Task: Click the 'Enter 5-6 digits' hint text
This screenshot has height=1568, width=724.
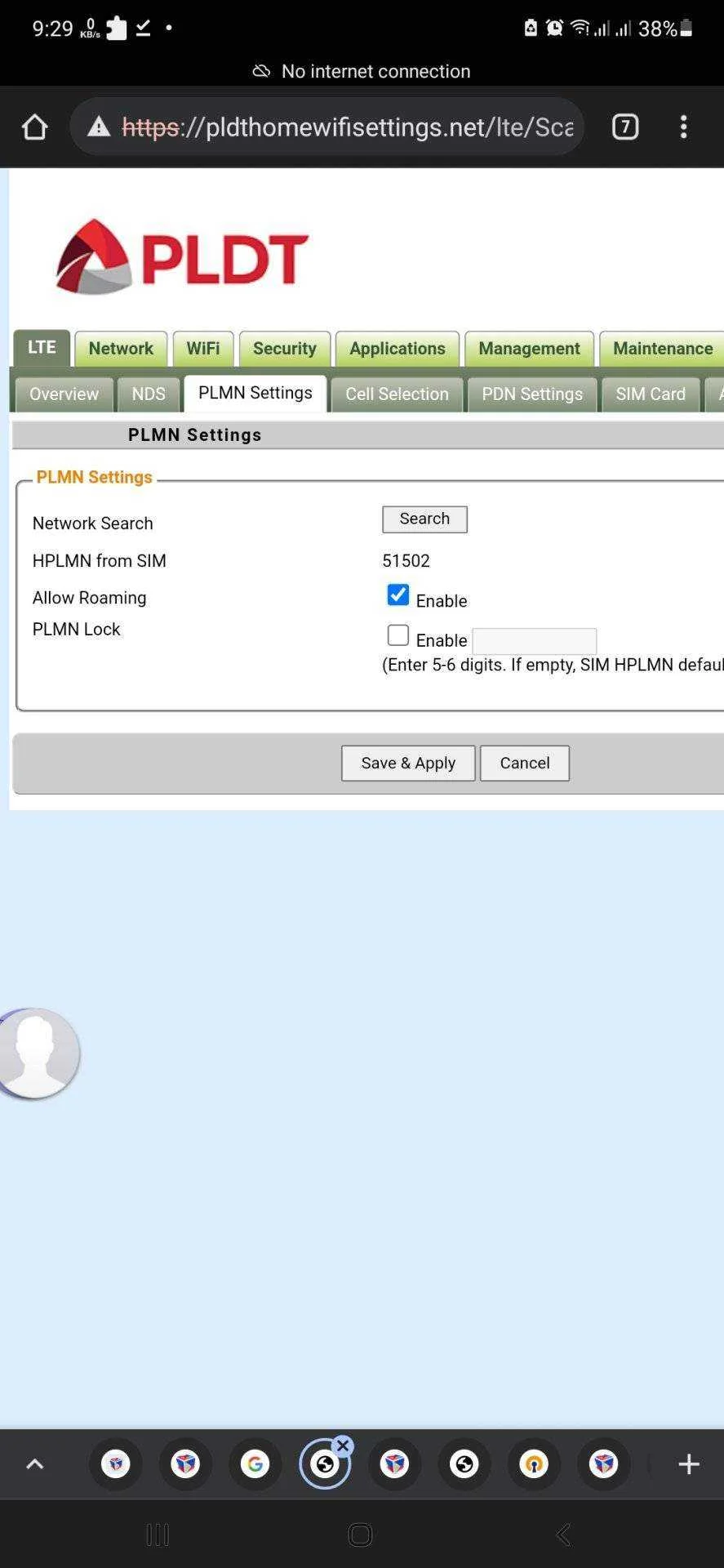Action: [553, 665]
